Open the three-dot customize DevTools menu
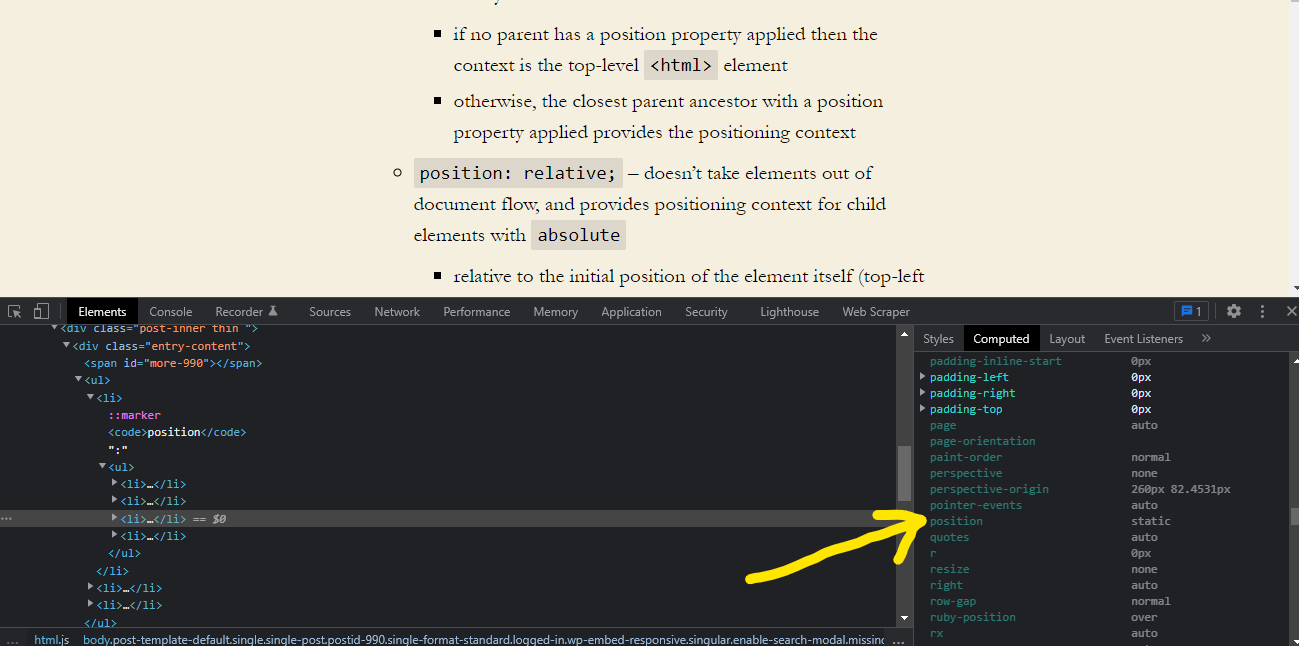Screen dimensions: 1299x646 (x=1262, y=311)
